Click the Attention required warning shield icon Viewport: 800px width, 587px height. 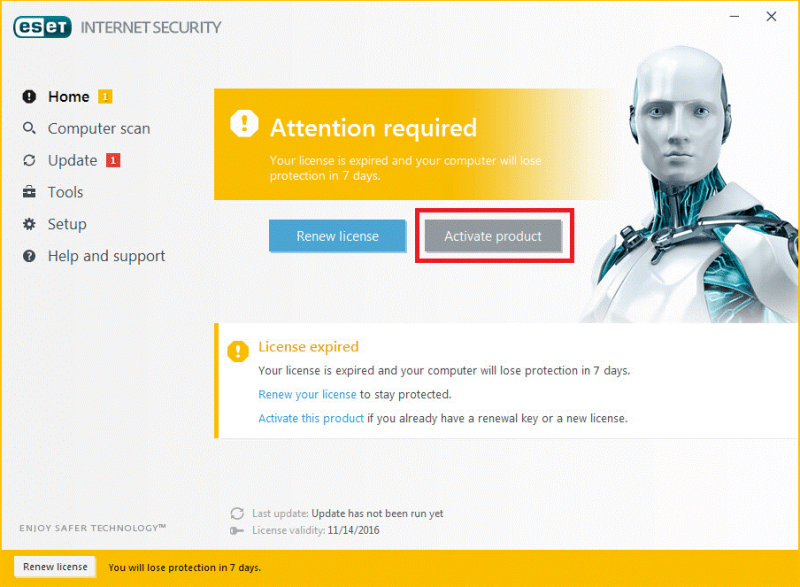coord(244,124)
